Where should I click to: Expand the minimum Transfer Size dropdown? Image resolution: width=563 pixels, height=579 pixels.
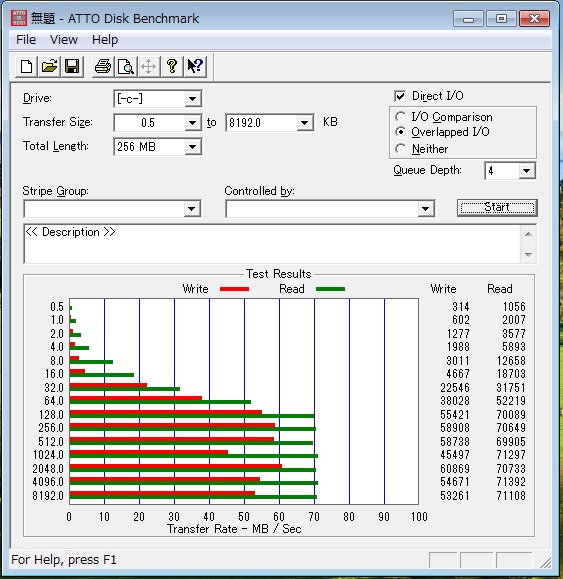point(192,123)
